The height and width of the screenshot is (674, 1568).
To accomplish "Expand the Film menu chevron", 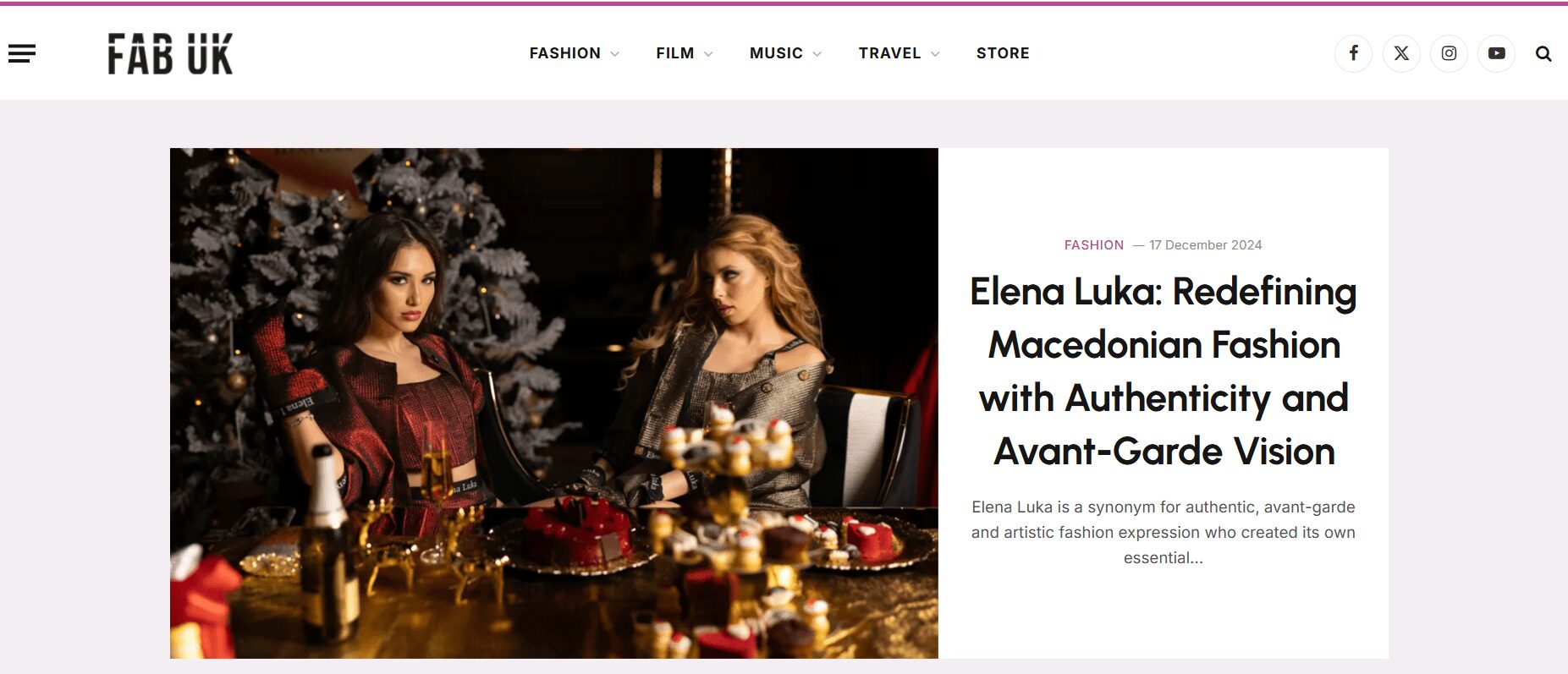I will [x=708, y=54].
